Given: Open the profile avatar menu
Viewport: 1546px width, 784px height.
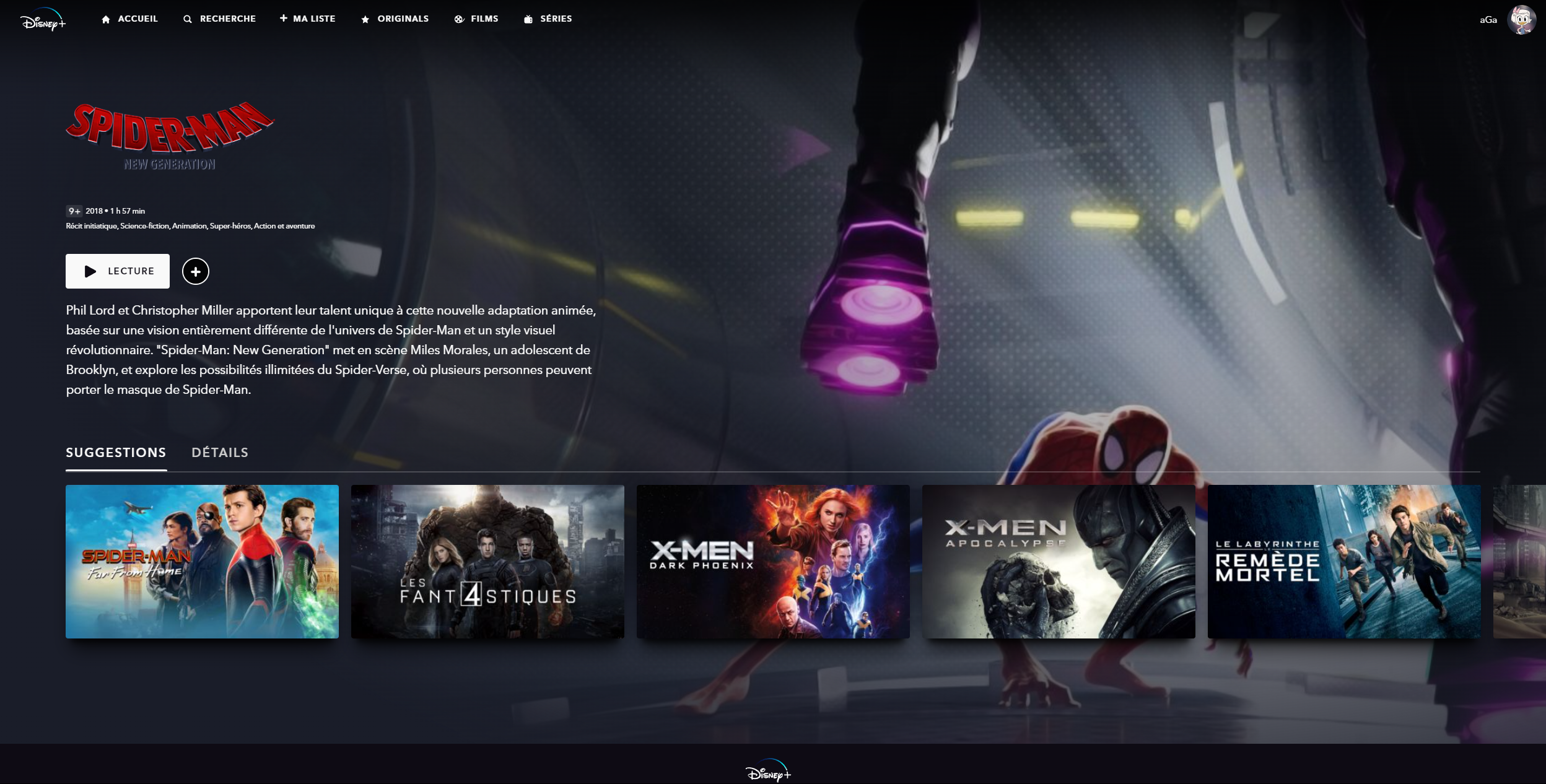Looking at the screenshot, I should tap(1521, 20).
